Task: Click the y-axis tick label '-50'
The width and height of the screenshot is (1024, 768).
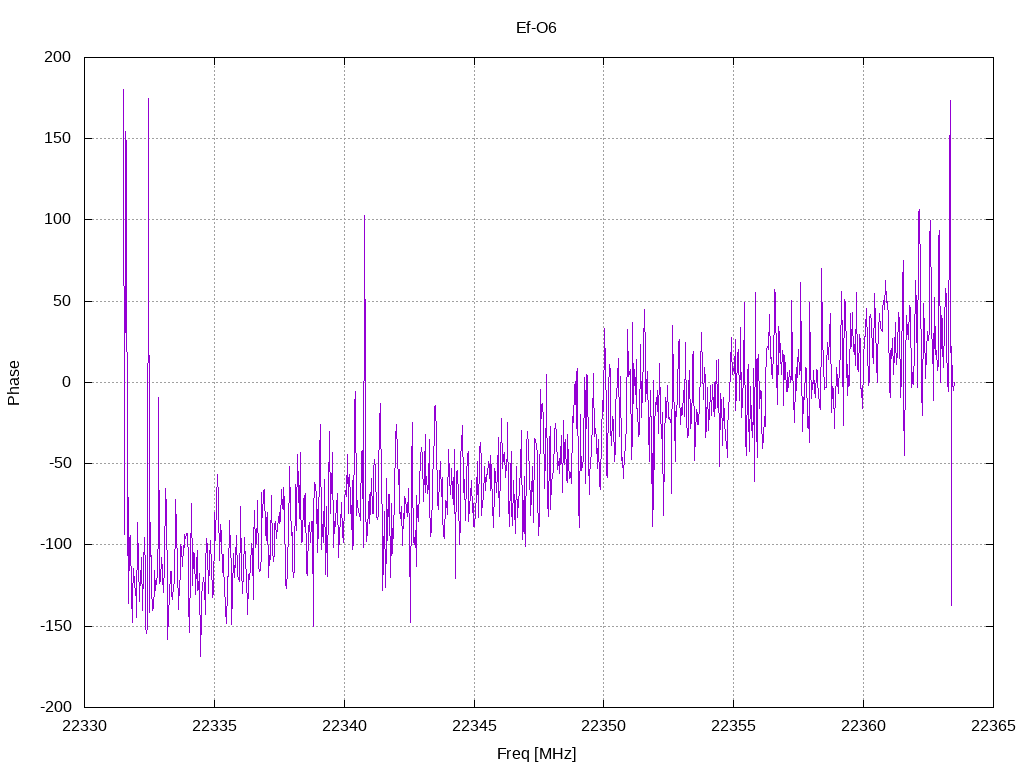Action: 59,463
